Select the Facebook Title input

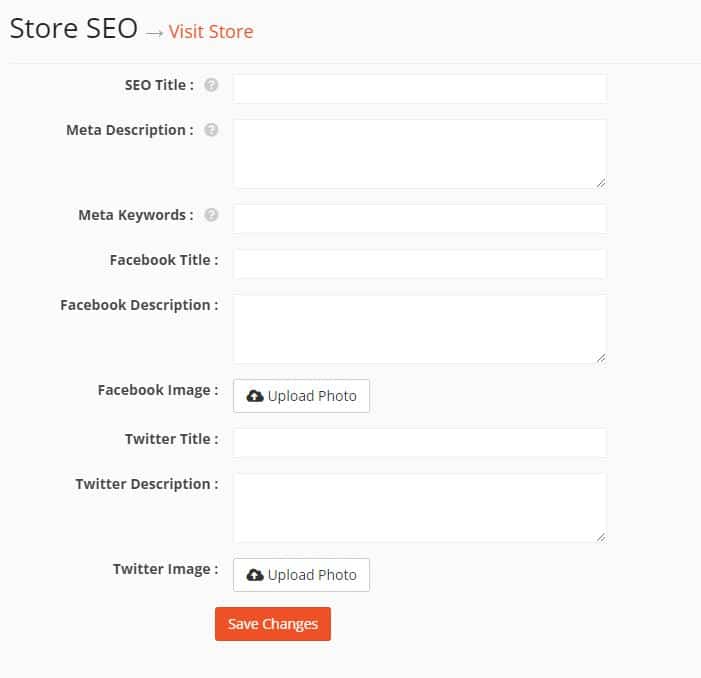[420, 264]
